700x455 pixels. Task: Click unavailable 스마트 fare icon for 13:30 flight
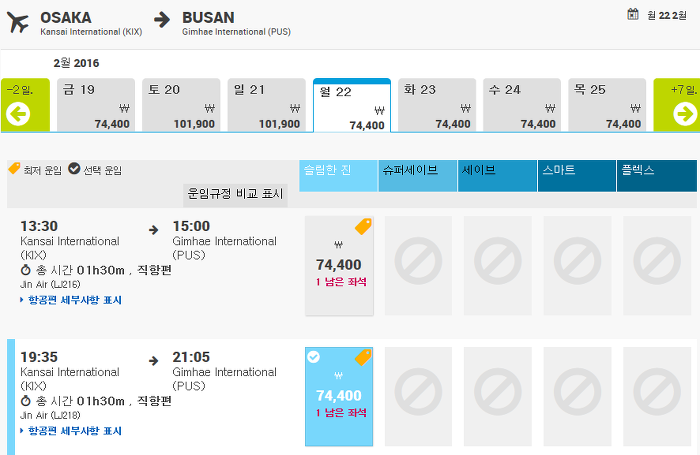[577, 266]
